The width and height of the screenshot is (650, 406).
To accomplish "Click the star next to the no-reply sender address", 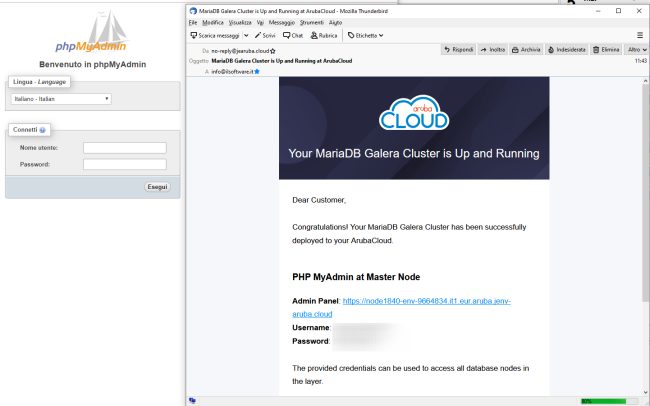I will tap(272, 51).
